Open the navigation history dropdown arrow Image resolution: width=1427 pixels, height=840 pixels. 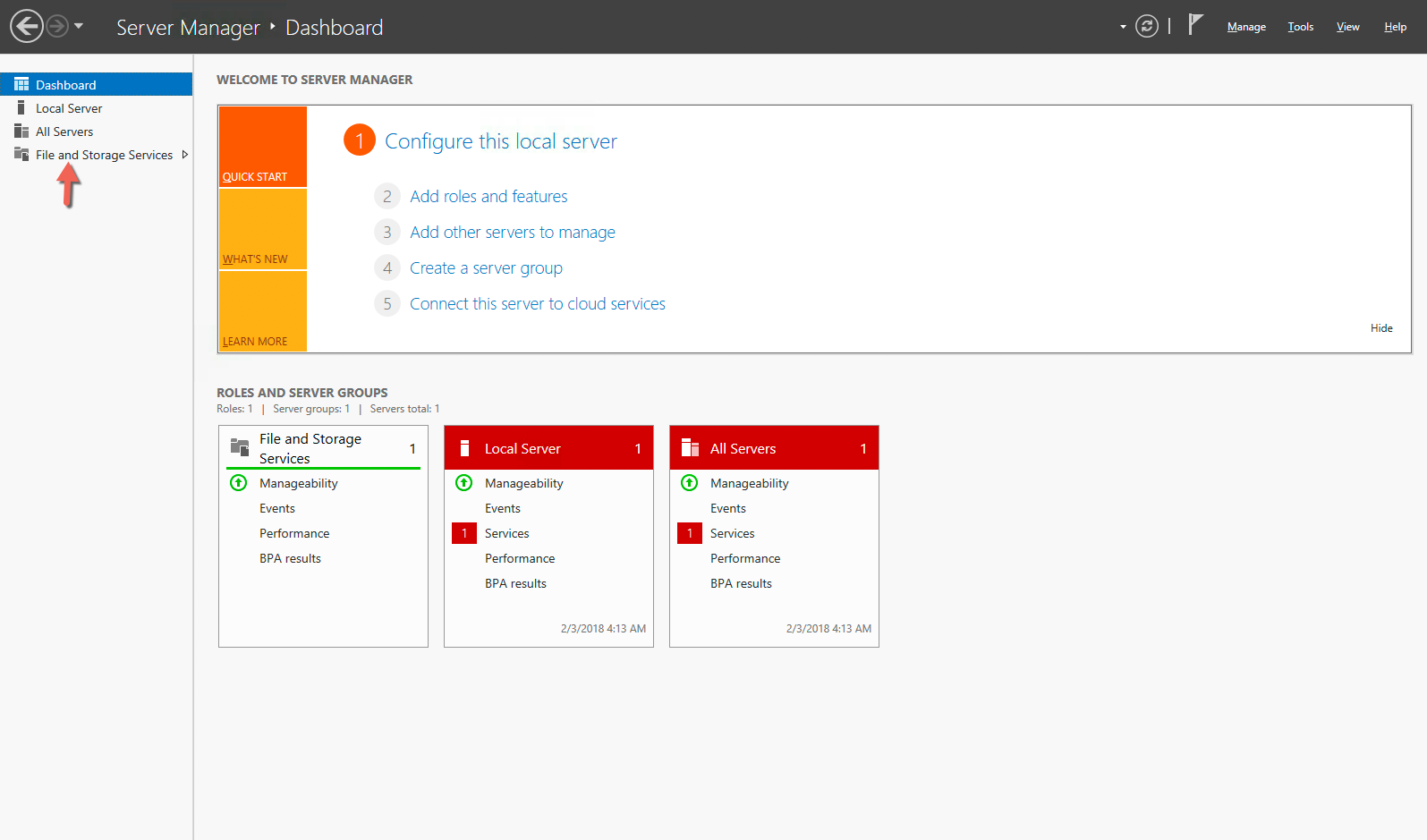79,26
